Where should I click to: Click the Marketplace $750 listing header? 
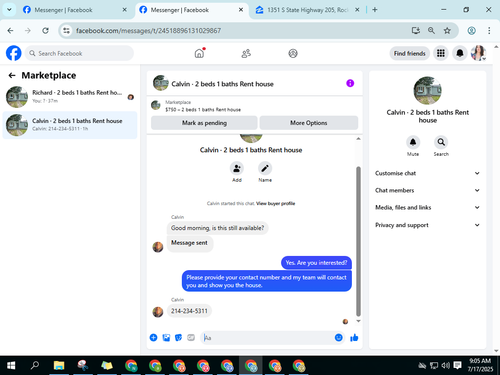(255, 106)
